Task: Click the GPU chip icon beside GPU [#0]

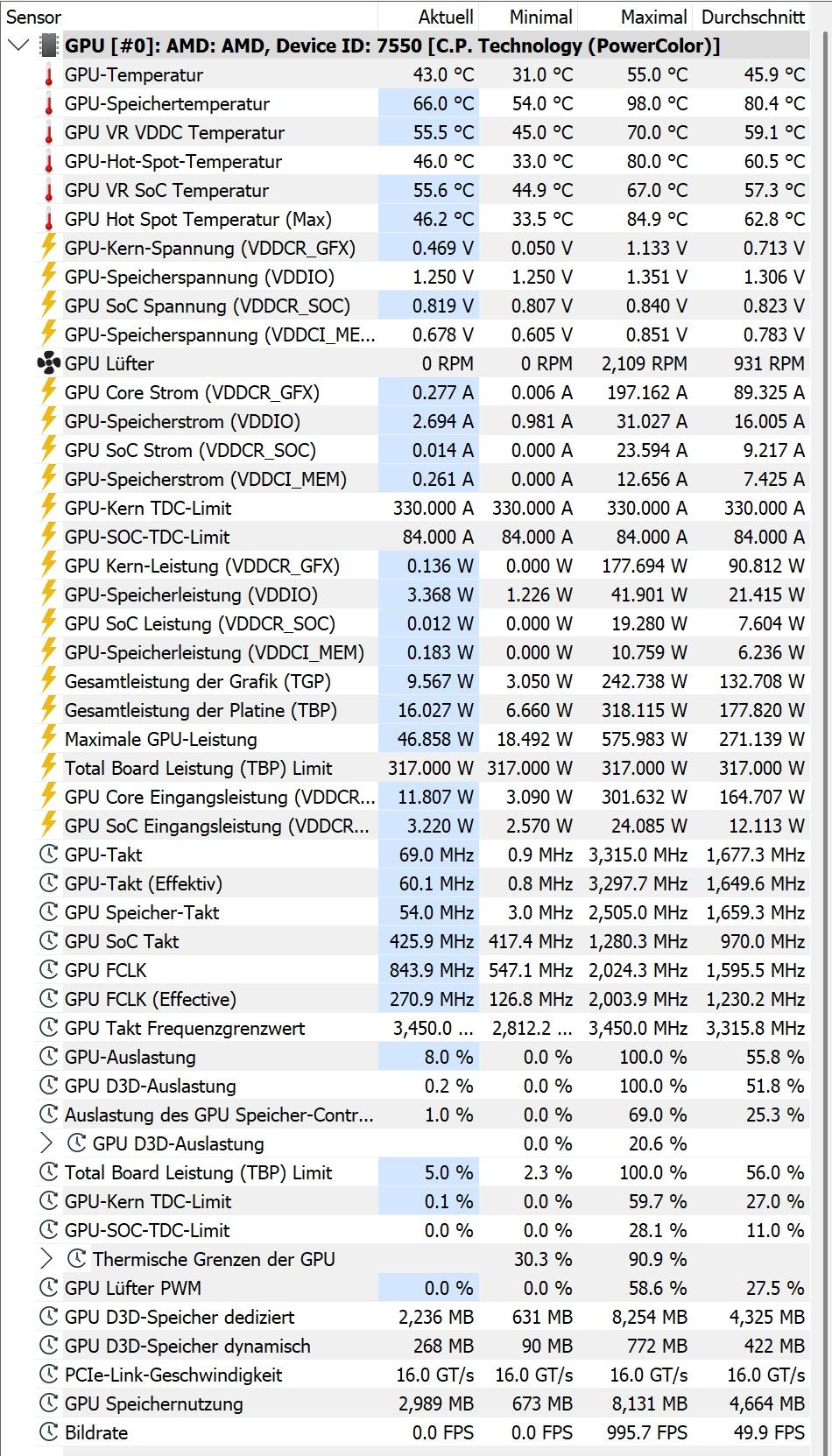Action: click(49, 46)
